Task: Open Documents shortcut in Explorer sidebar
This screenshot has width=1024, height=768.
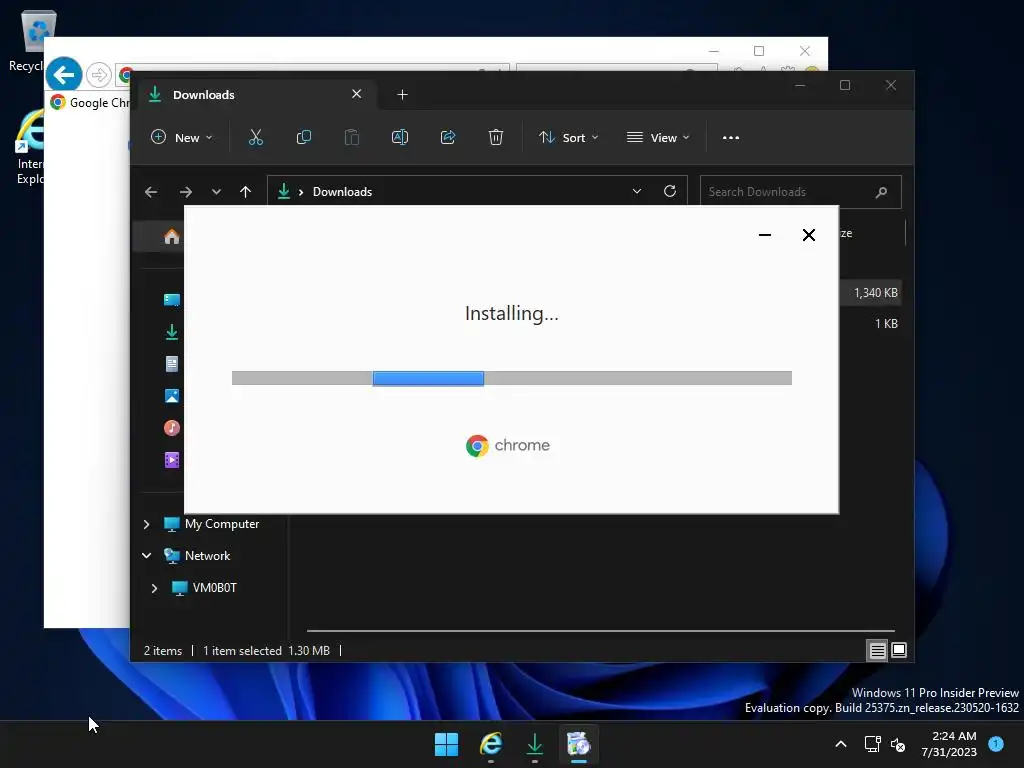Action: click(x=172, y=364)
